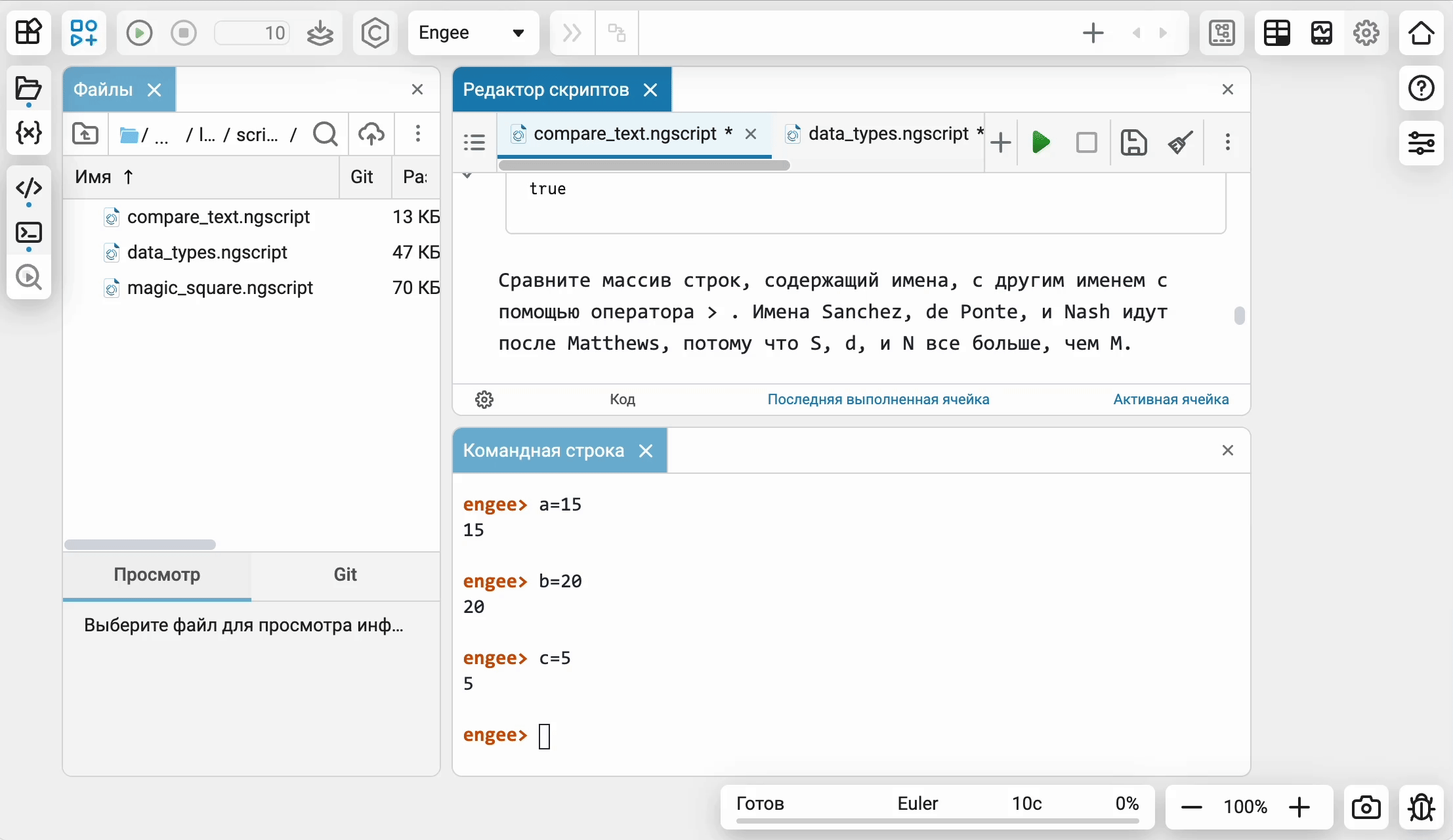
Task: Open the search inspector sidebar icon
Action: coord(29,277)
